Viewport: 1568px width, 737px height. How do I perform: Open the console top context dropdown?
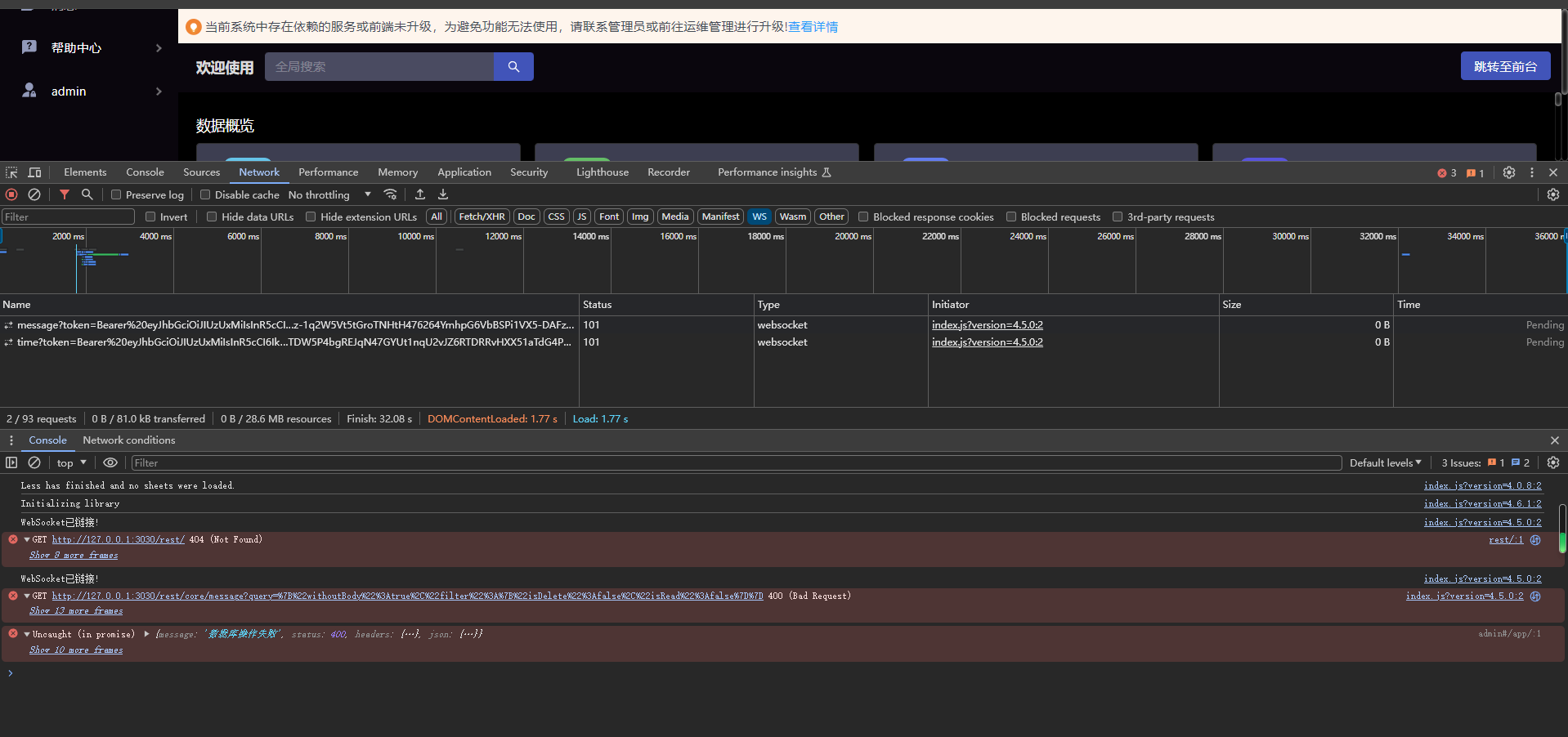(x=72, y=462)
